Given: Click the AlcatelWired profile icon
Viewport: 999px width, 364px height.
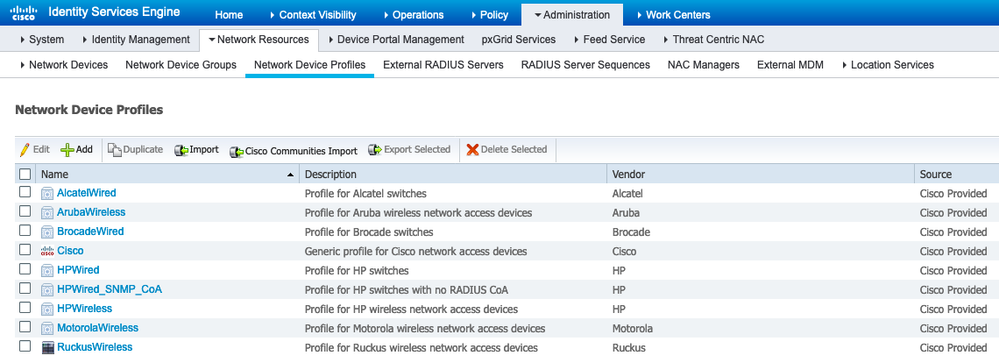Looking at the screenshot, I should point(47,193).
